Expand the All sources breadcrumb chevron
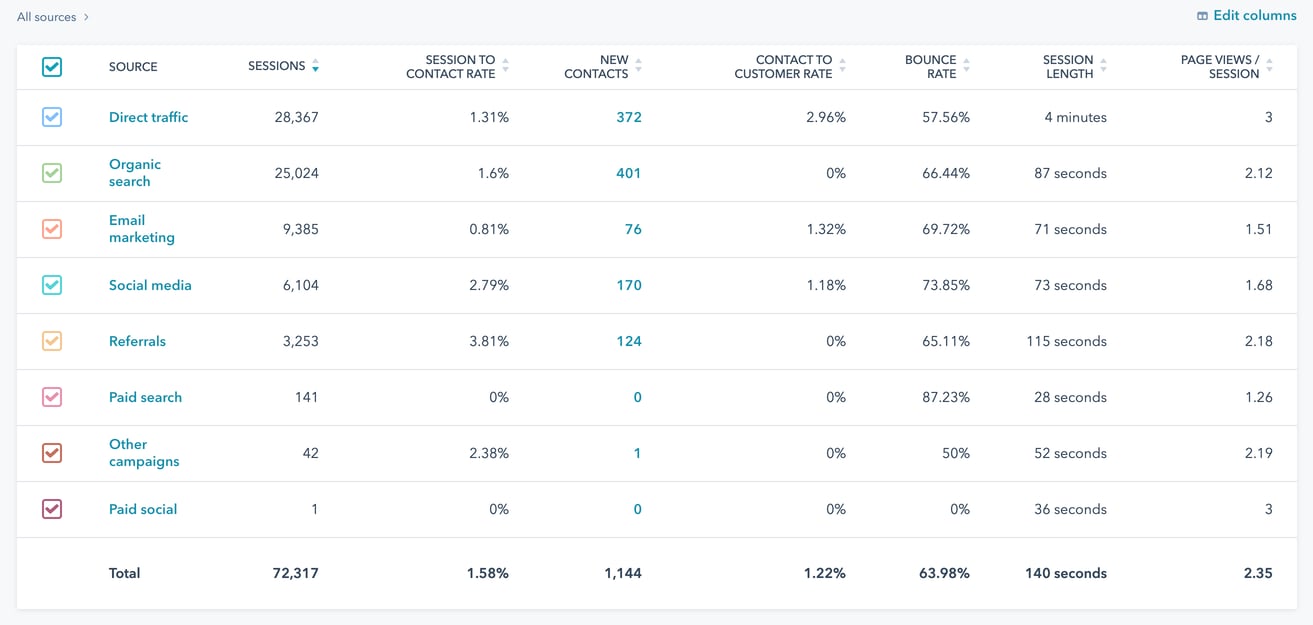Viewport: 1313px width, 625px height. [x=86, y=16]
